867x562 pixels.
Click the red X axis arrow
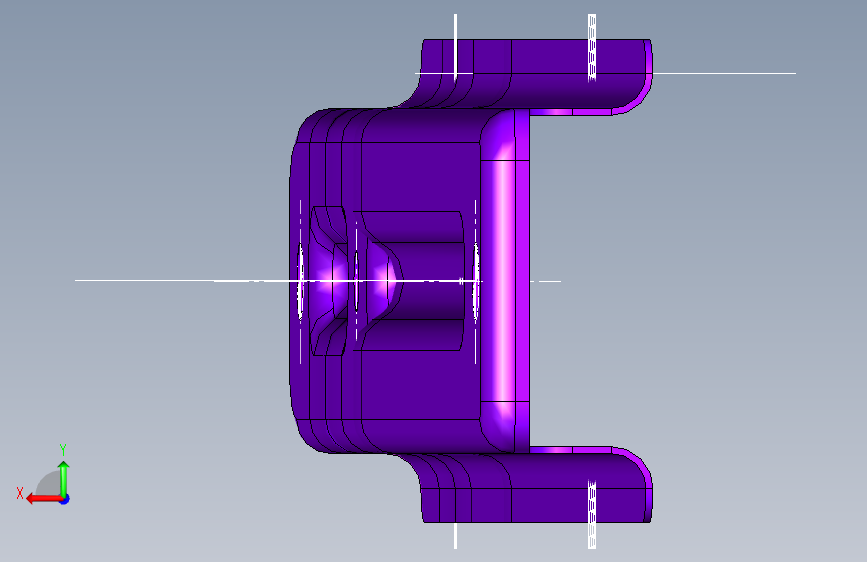point(44,499)
